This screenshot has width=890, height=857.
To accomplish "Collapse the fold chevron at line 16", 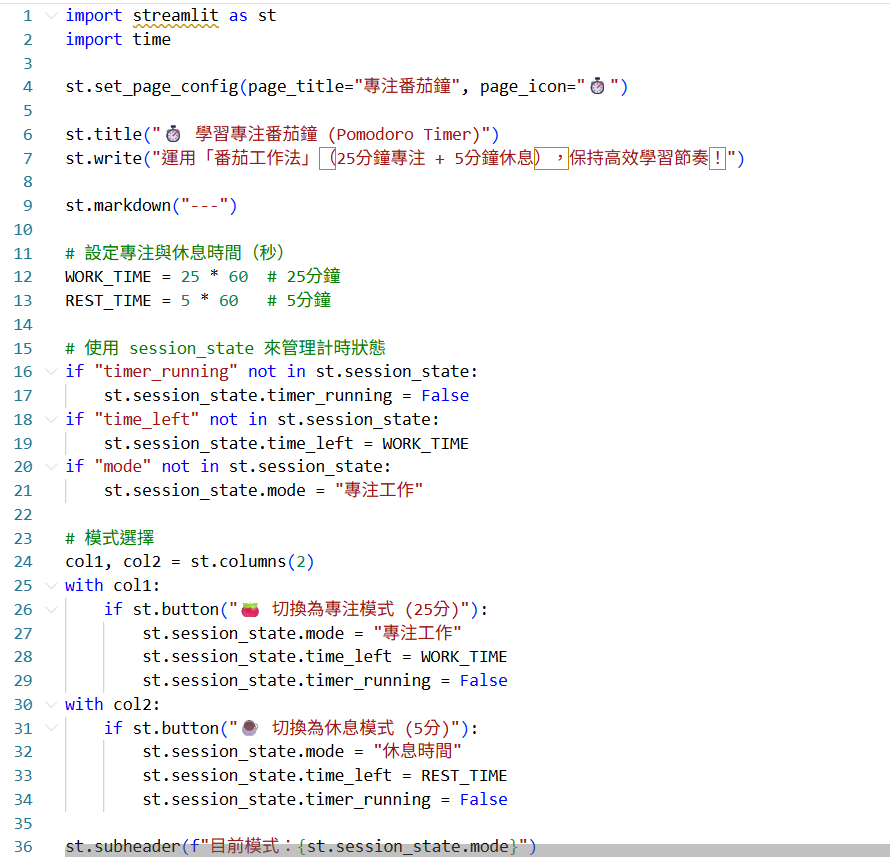I will [x=51, y=372].
